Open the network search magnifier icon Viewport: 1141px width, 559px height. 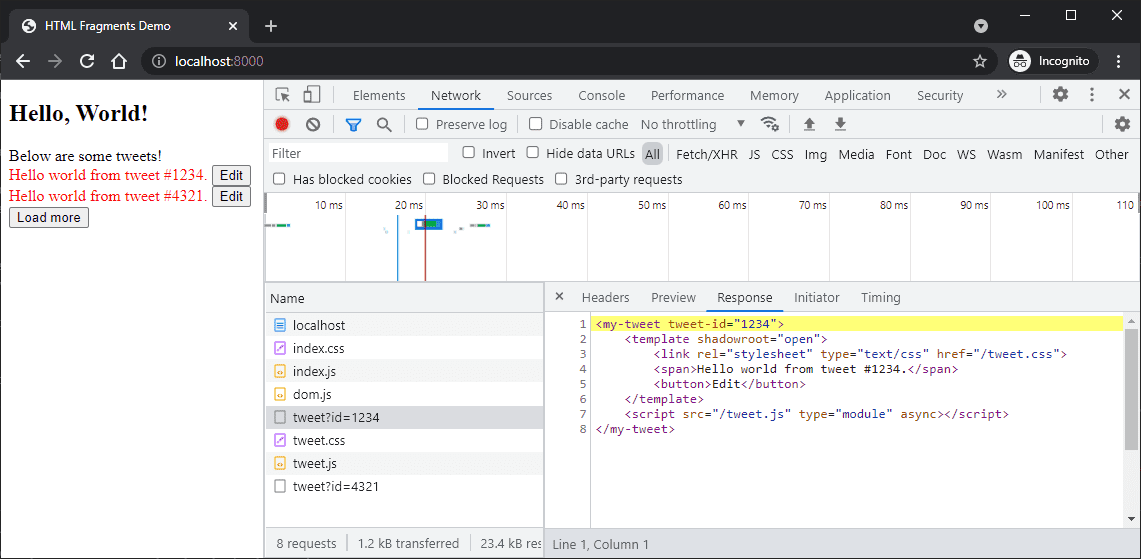(384, 124)
